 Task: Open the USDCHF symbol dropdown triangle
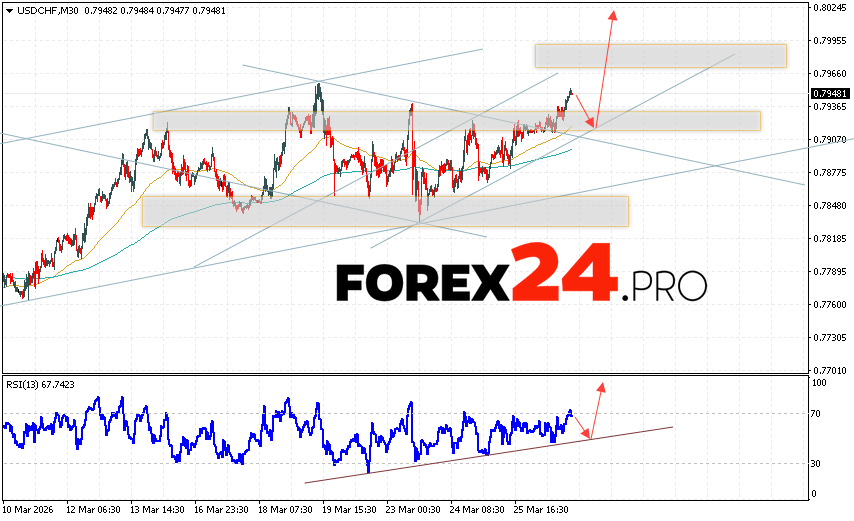10,11
